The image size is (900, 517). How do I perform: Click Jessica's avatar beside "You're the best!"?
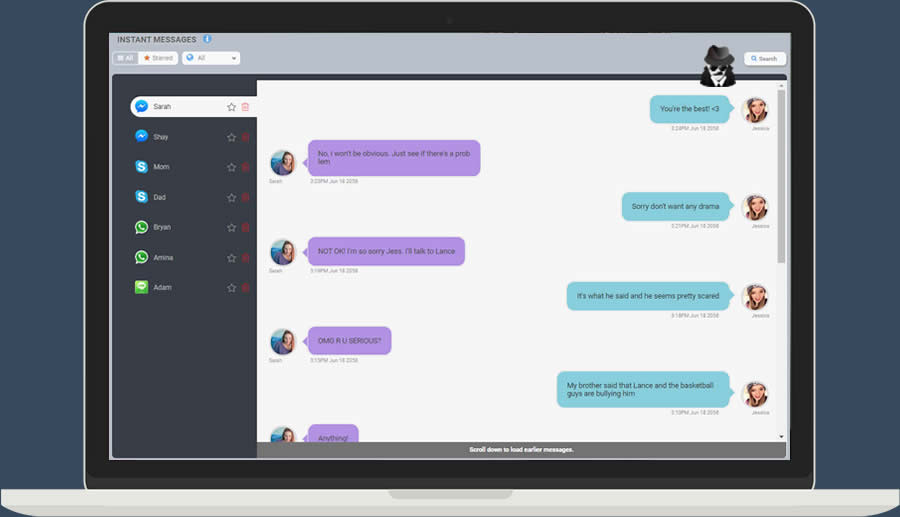[x=755, y=110]
